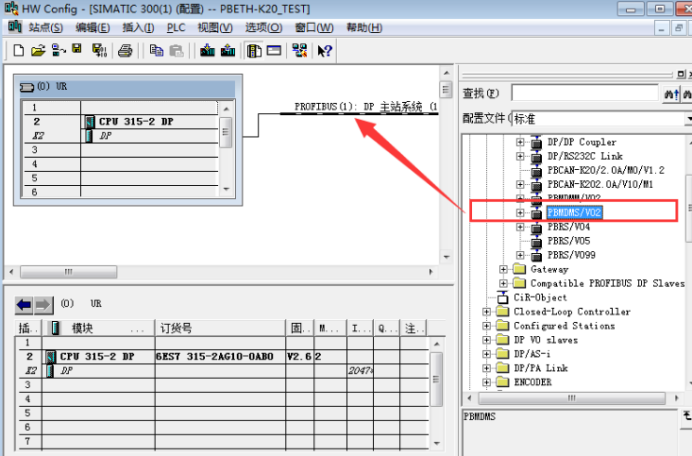Click the catalog tree horizontal scrollbar thumb
The height and width of the screenshot is (456, 692).
[x=572, y=398]
